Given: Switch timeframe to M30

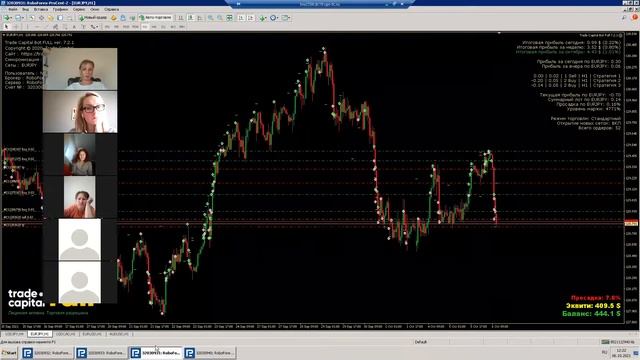Looking at the screenshot, I should [136, 27].
